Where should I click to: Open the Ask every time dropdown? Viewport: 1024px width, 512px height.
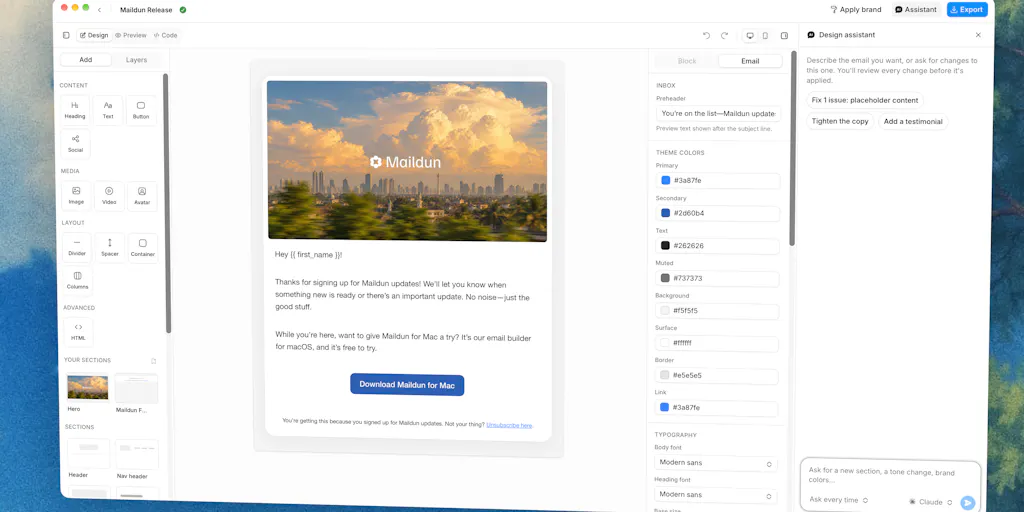(839, 500)
